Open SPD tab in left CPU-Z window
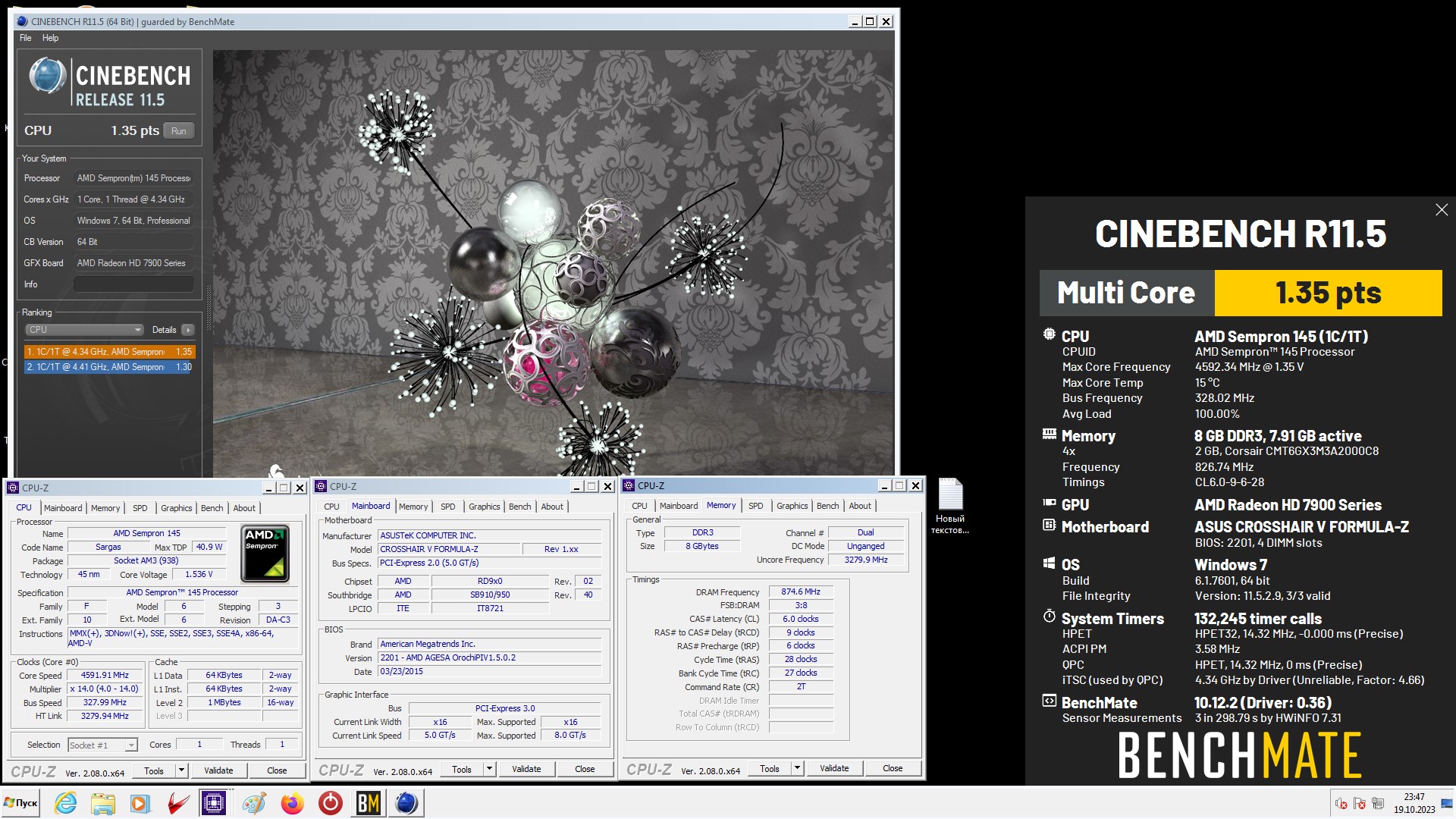1456x819 pixels. coord(140,508)
